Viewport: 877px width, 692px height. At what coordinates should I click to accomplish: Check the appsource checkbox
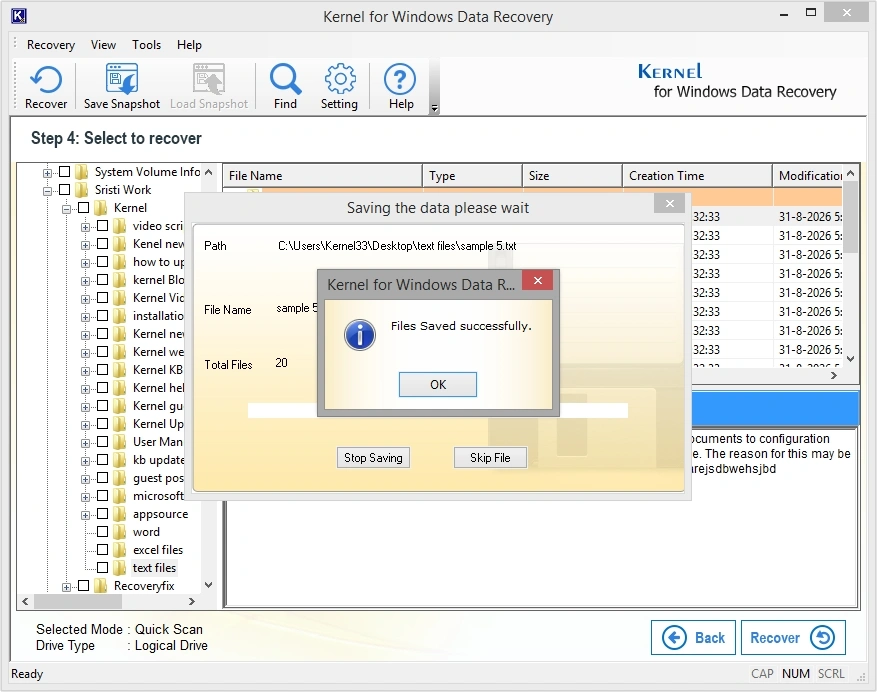coord(102,514)
